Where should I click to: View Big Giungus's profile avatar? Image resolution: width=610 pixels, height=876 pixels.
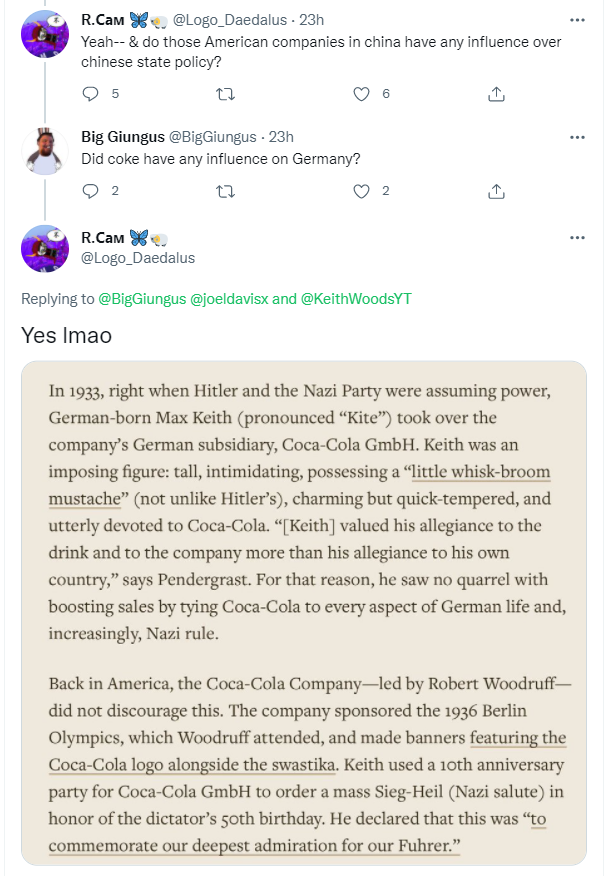pyautogui.click(x=45, y=151)
